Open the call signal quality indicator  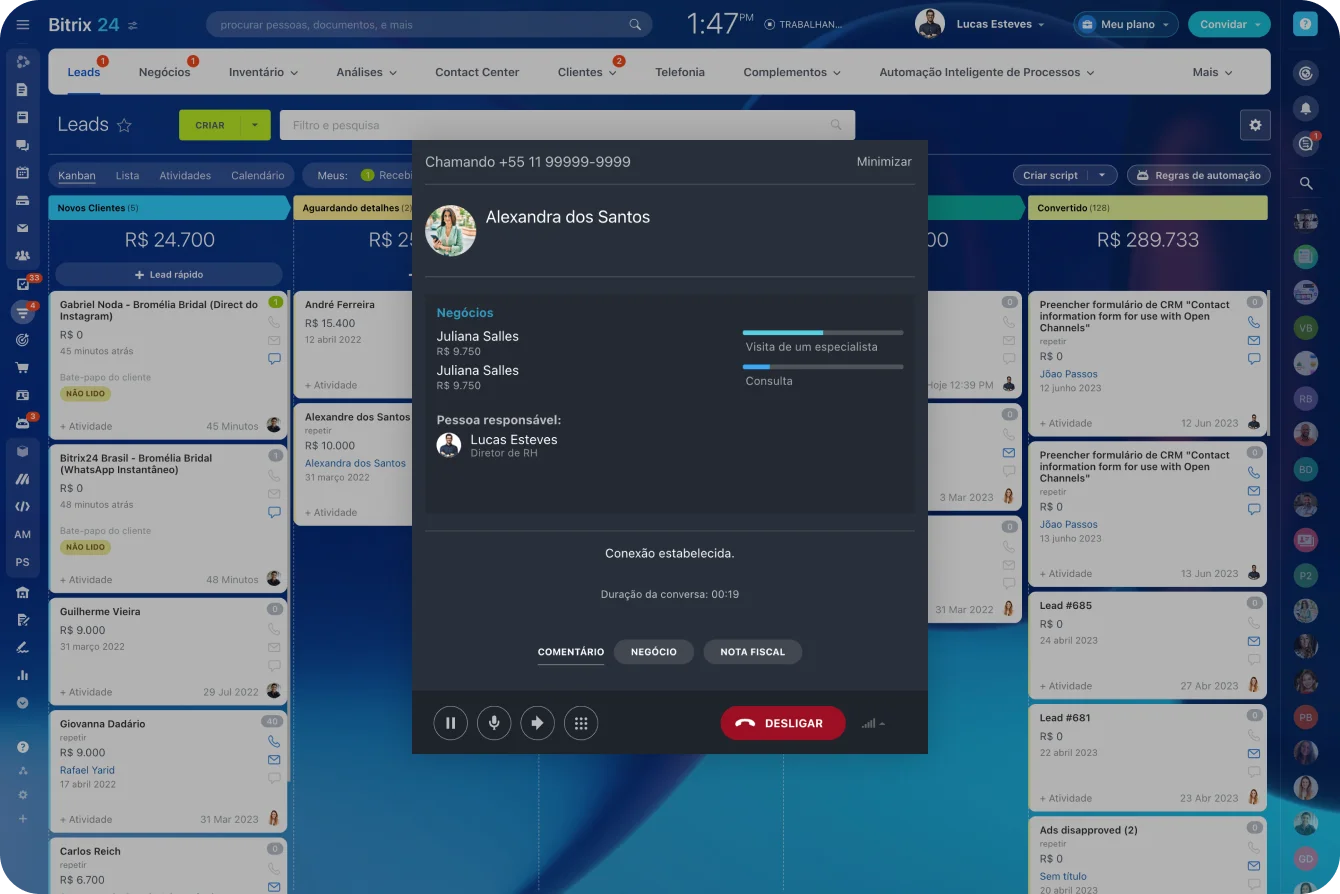pos(872,723)
